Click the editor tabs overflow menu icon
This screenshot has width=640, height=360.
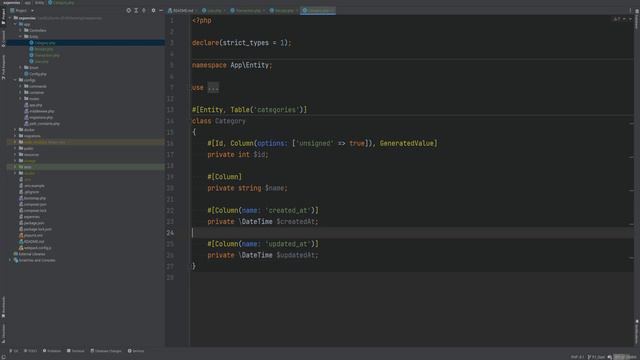click(630, 10)
